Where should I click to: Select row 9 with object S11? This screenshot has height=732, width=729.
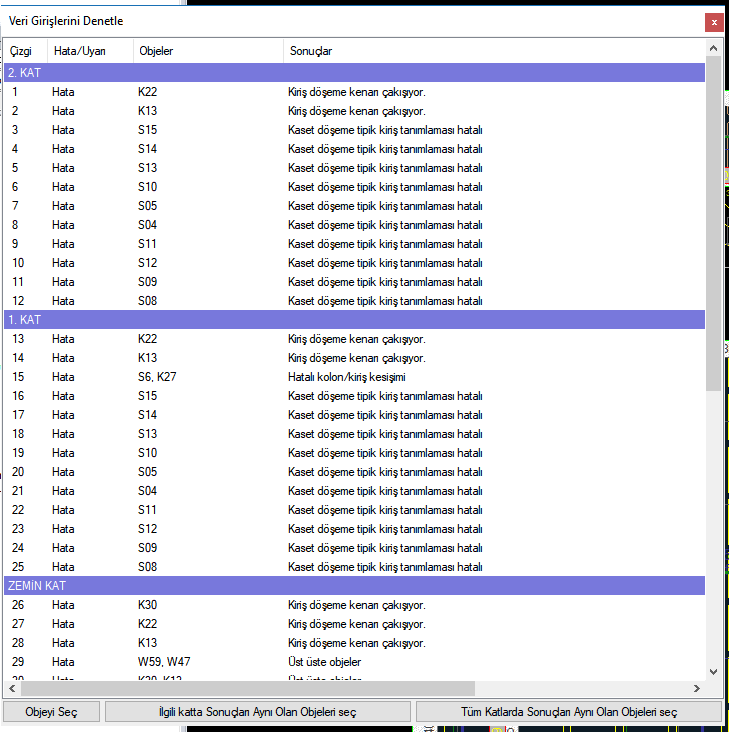point(354,244)
